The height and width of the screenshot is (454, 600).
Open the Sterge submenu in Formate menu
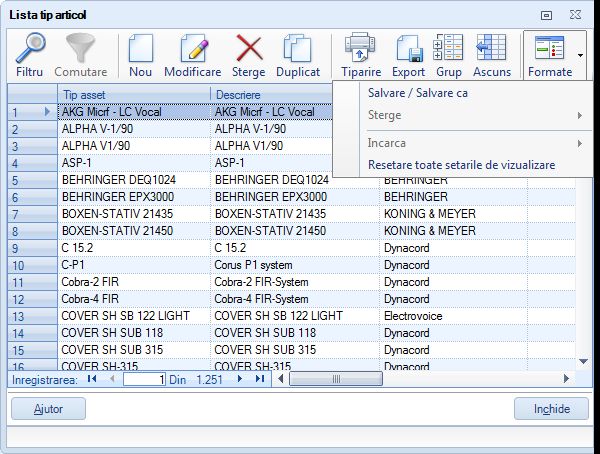(462, 115)
